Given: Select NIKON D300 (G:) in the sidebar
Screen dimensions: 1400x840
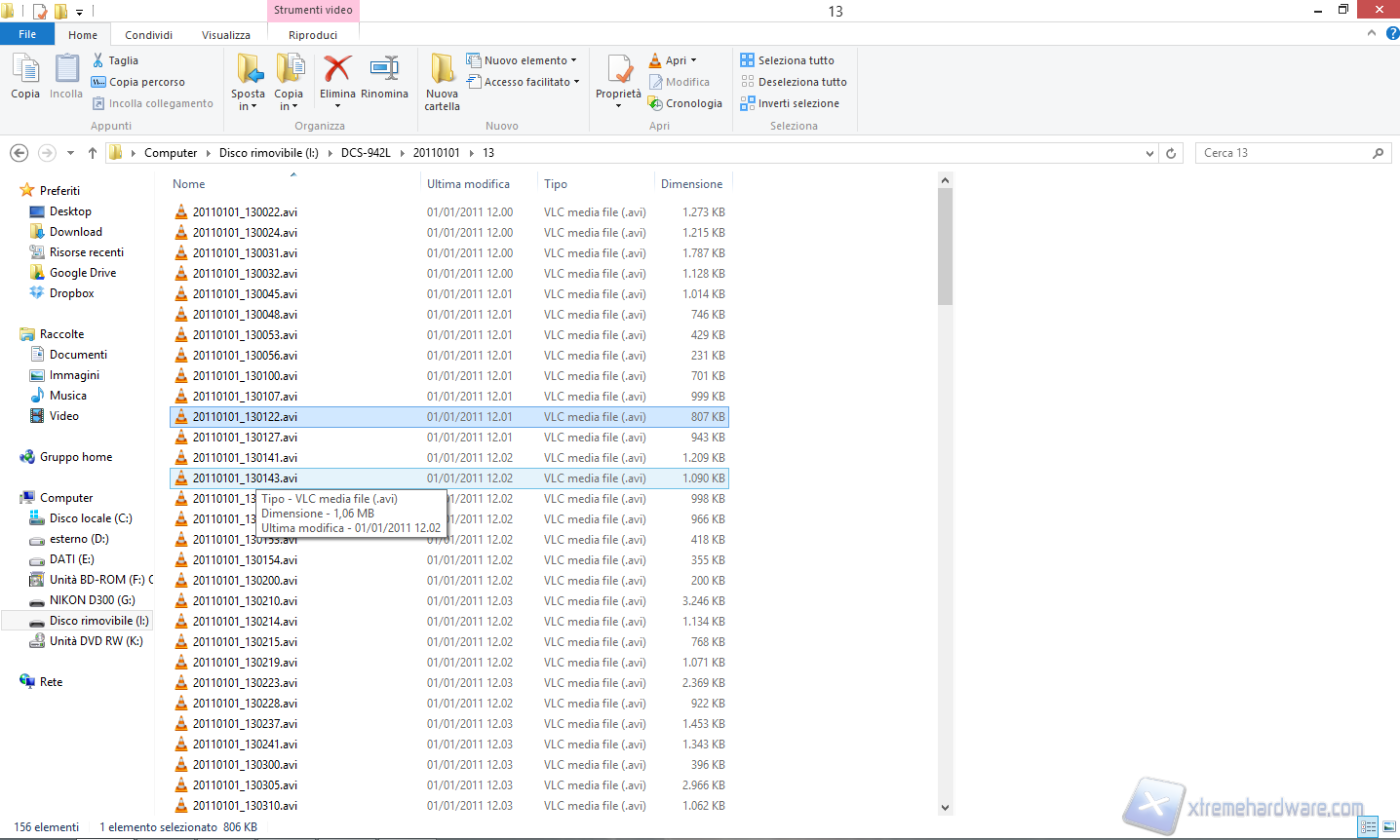Looking at the screenshot, I should [x=92, y=600].
